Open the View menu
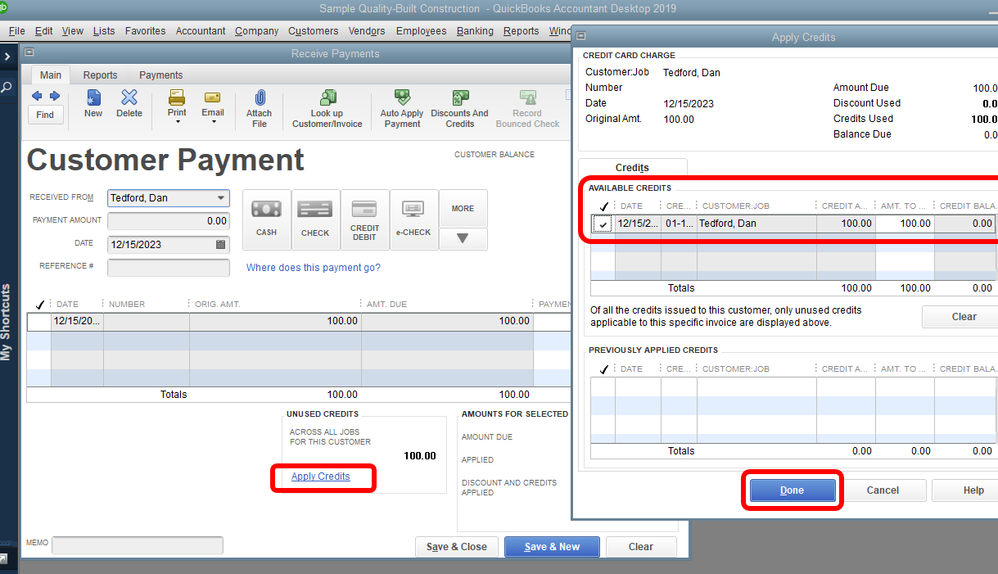The image size is (998, 574). 73,31
